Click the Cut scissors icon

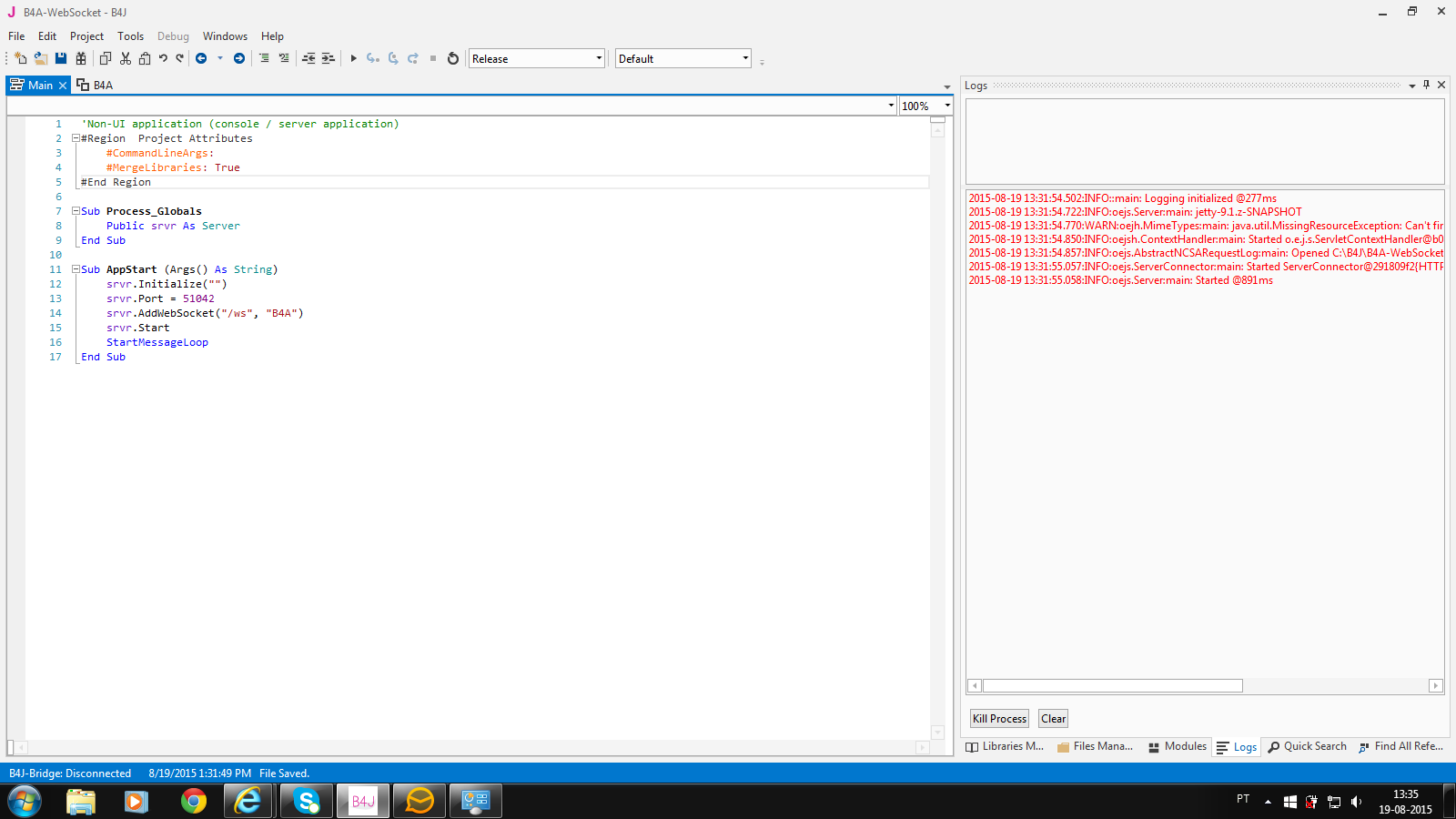pyautogui.click(x=126, y=58)
